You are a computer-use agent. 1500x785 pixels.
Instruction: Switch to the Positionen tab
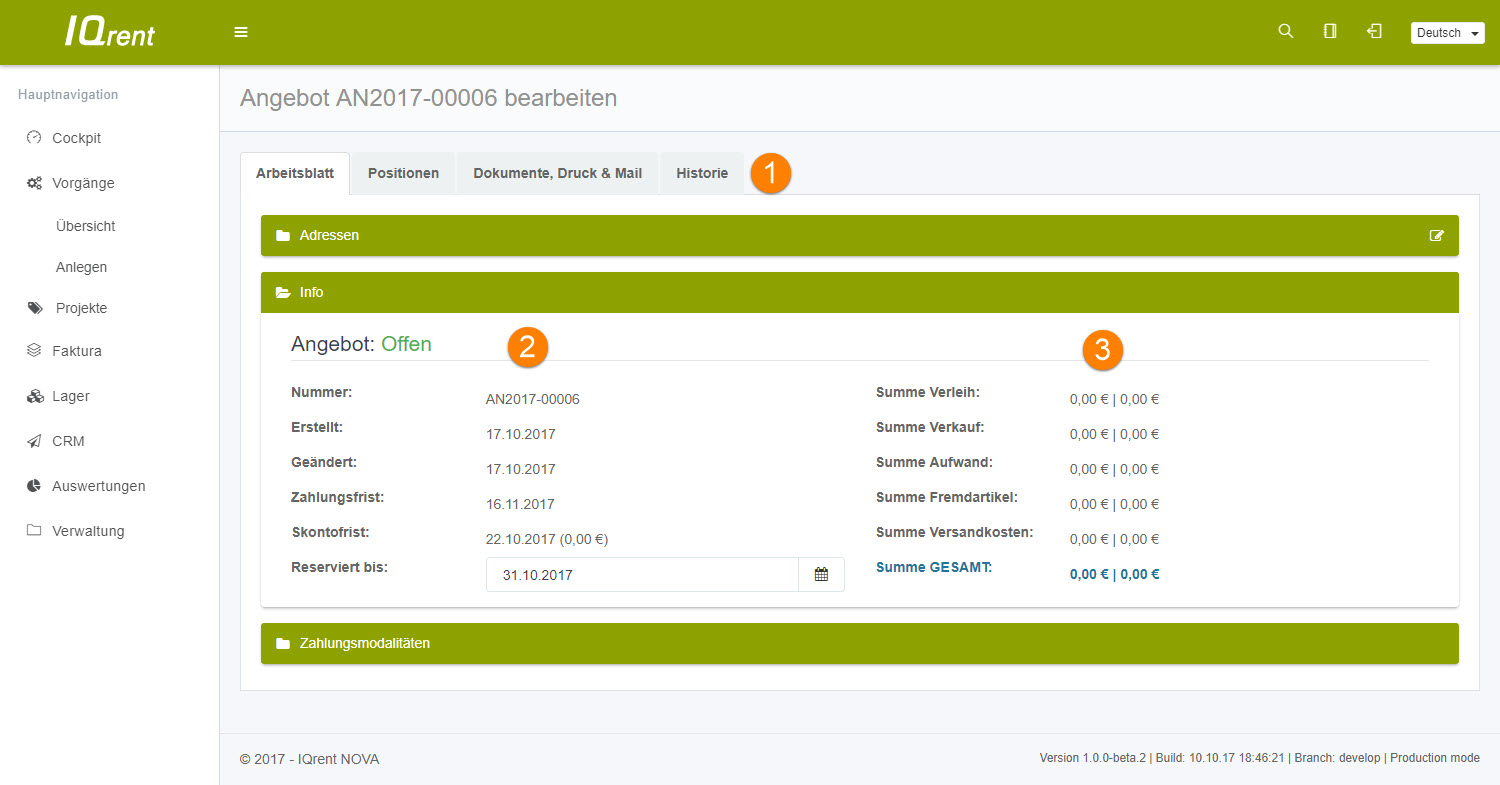coord(403,173)
